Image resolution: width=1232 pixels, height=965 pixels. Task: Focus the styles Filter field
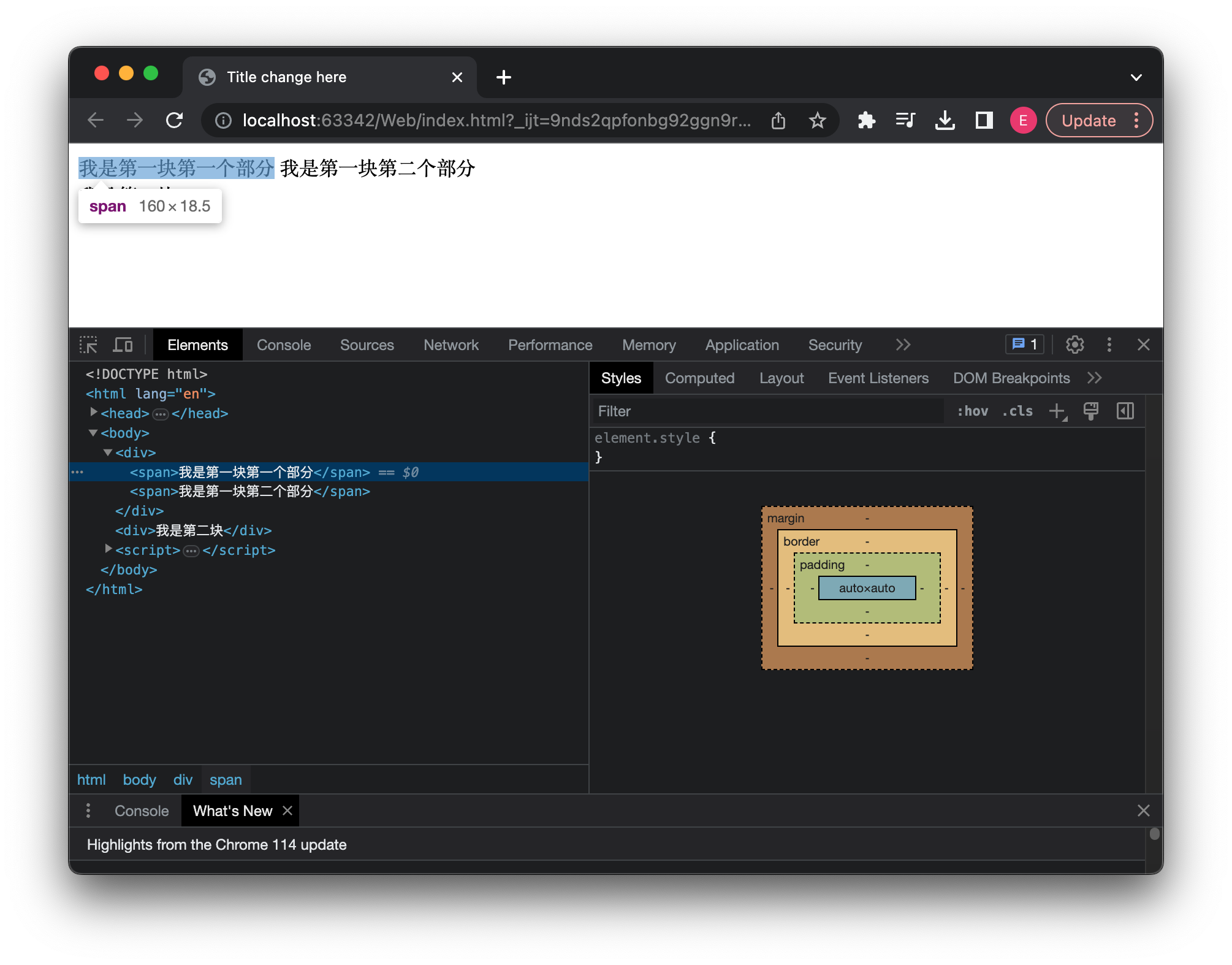767,411
